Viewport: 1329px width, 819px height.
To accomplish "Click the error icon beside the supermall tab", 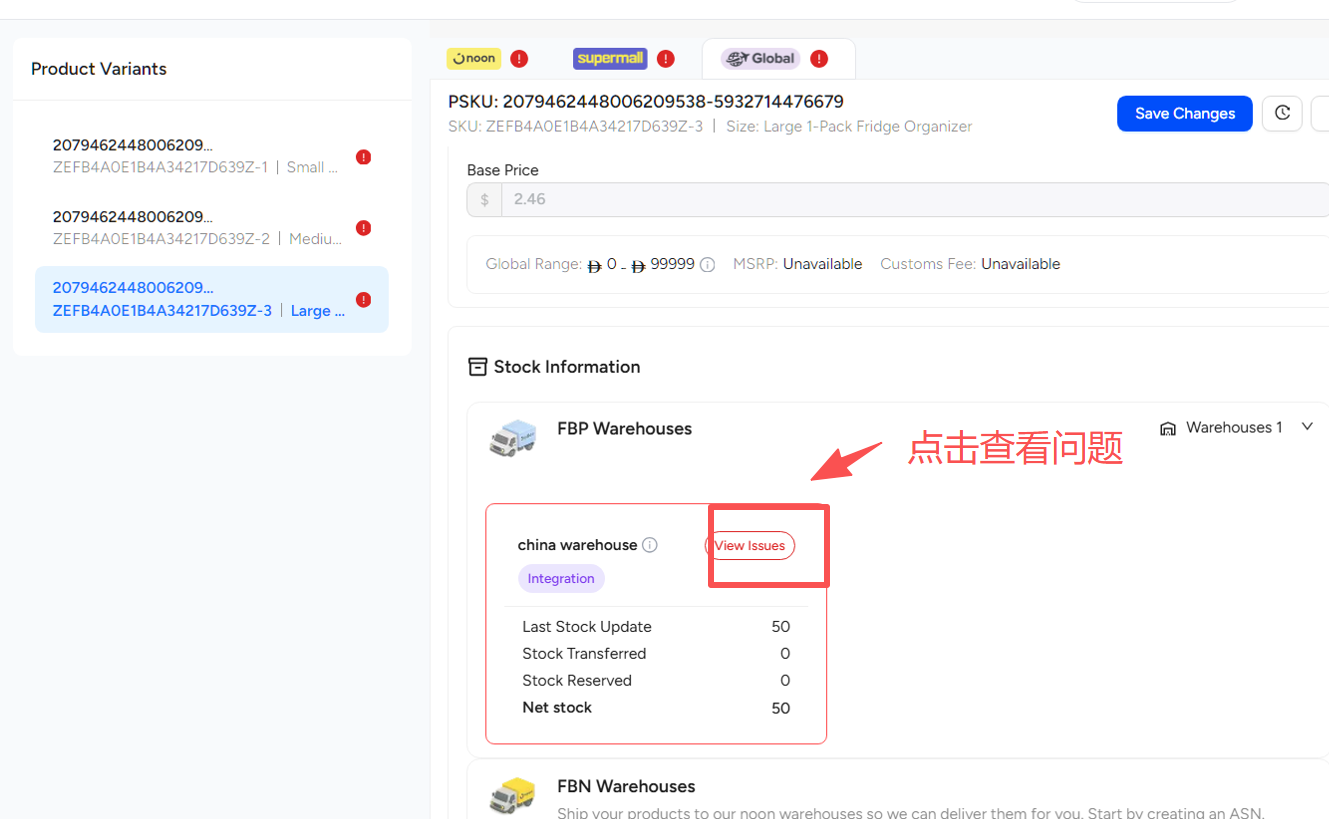I will point(666,59).
